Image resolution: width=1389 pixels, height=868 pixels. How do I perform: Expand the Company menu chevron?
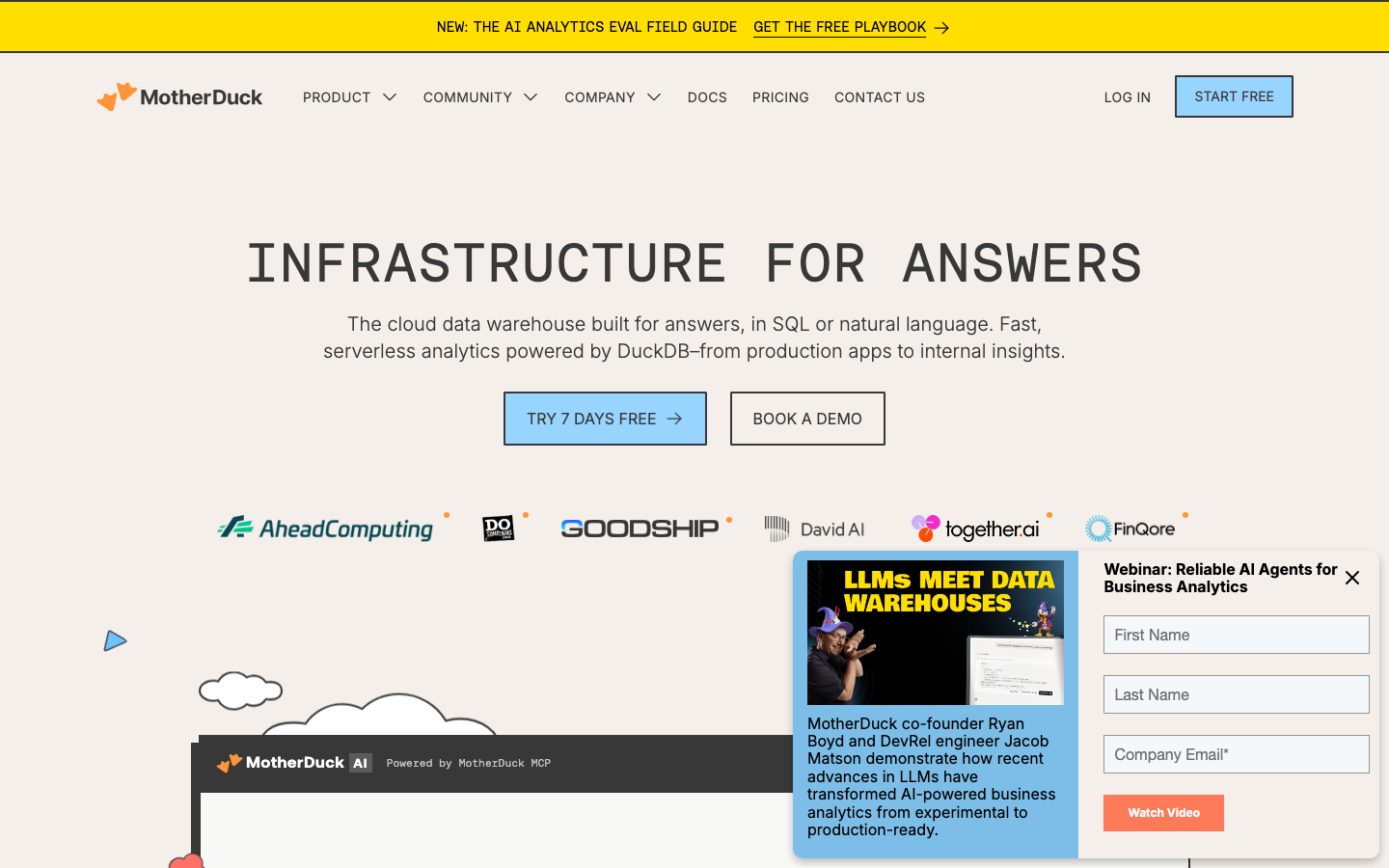point(654,97)
